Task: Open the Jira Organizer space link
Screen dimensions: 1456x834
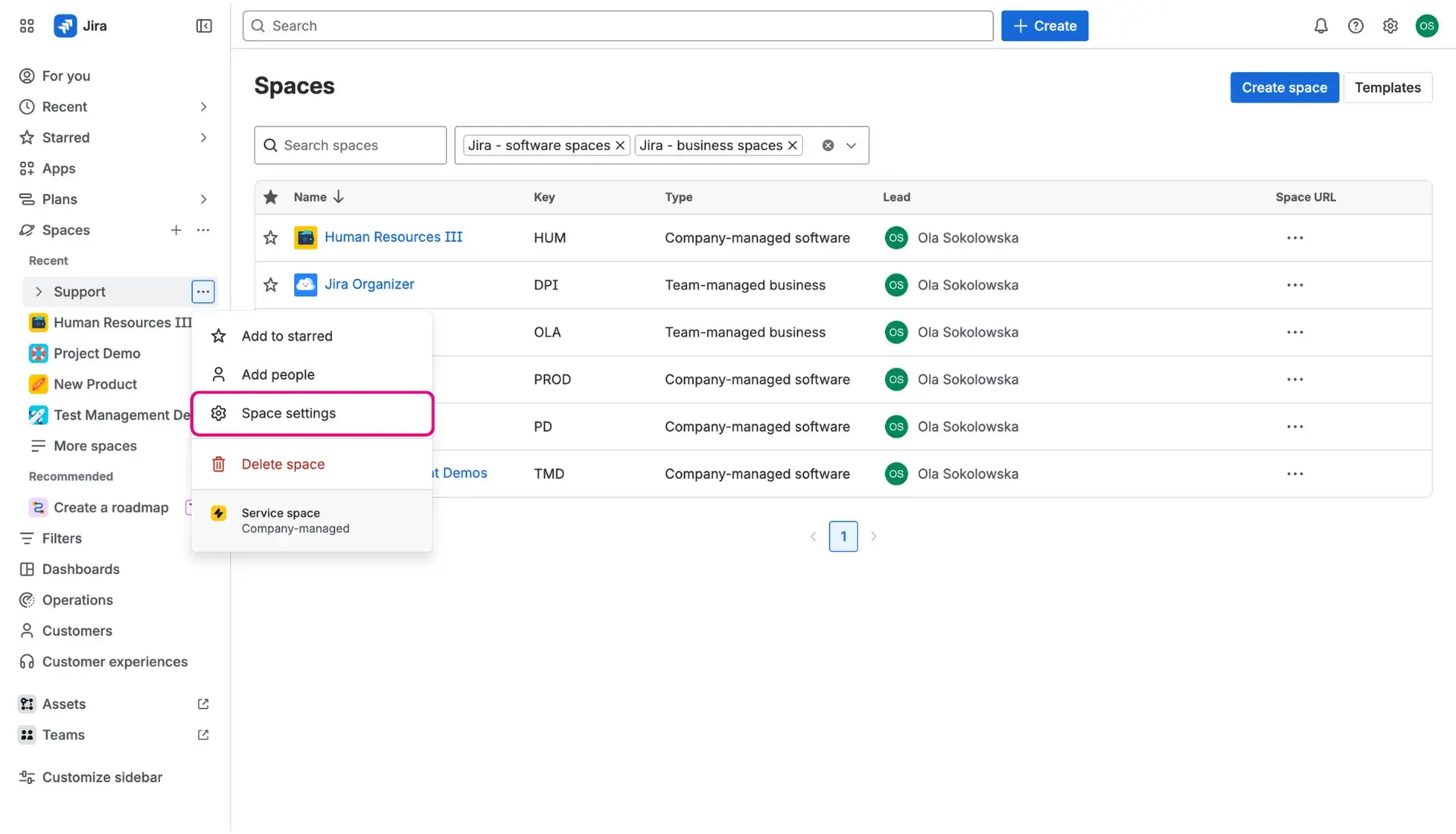Action: pyautogui.click(x=369, y=284)
